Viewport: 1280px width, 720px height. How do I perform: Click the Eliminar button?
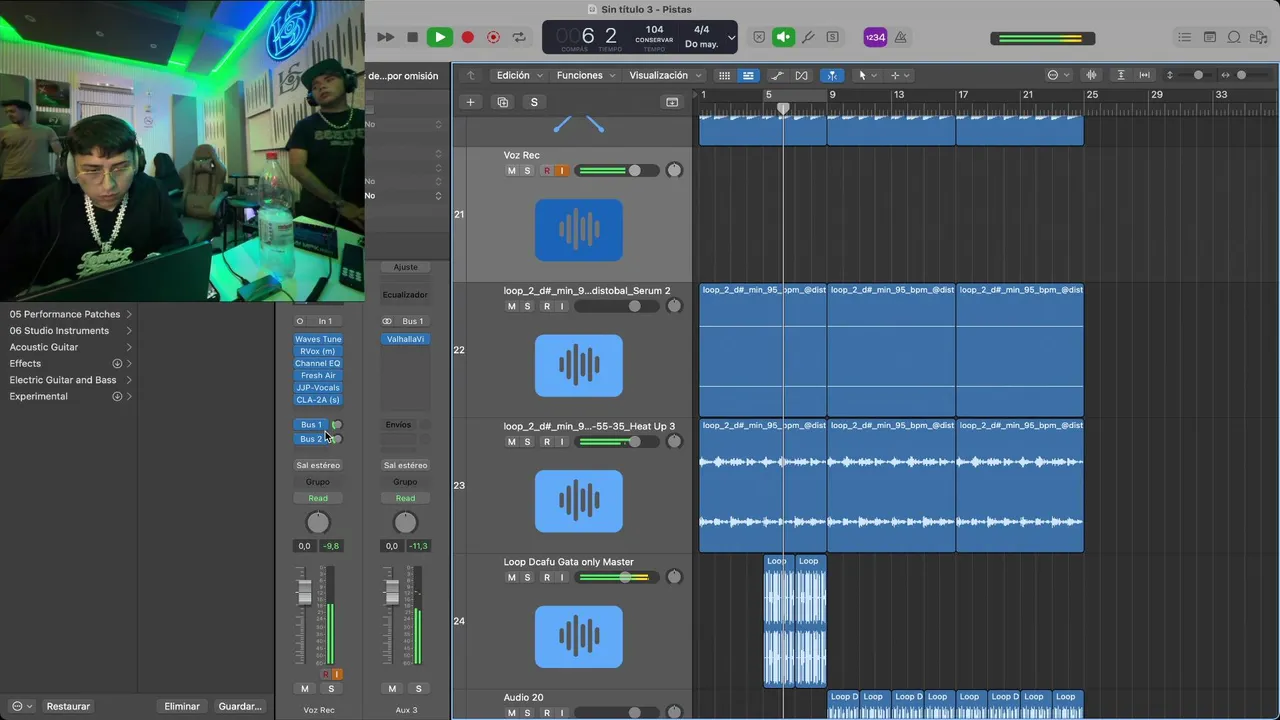(x=182, y=706)
